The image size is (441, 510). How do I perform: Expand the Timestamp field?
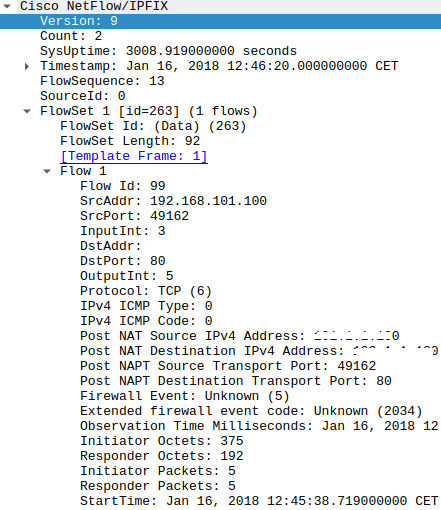tap(27, 66)
